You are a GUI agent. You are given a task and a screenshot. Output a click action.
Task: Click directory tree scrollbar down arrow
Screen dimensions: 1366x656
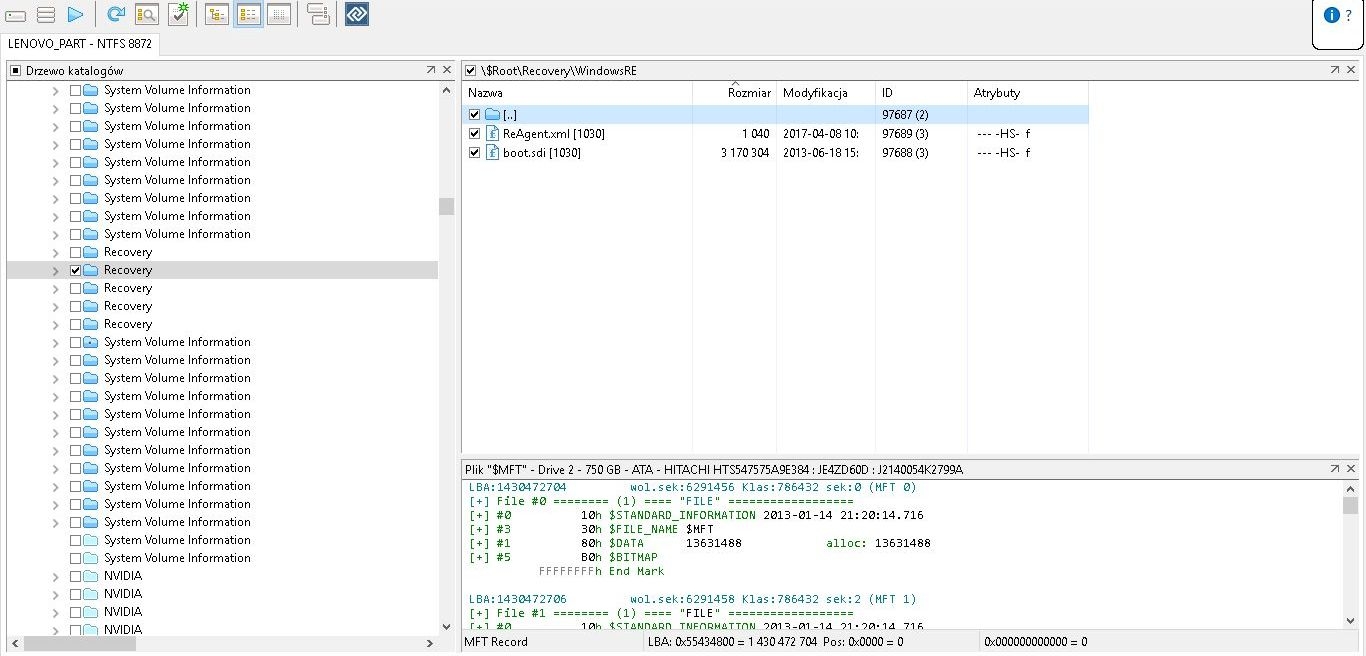(446, 626)
